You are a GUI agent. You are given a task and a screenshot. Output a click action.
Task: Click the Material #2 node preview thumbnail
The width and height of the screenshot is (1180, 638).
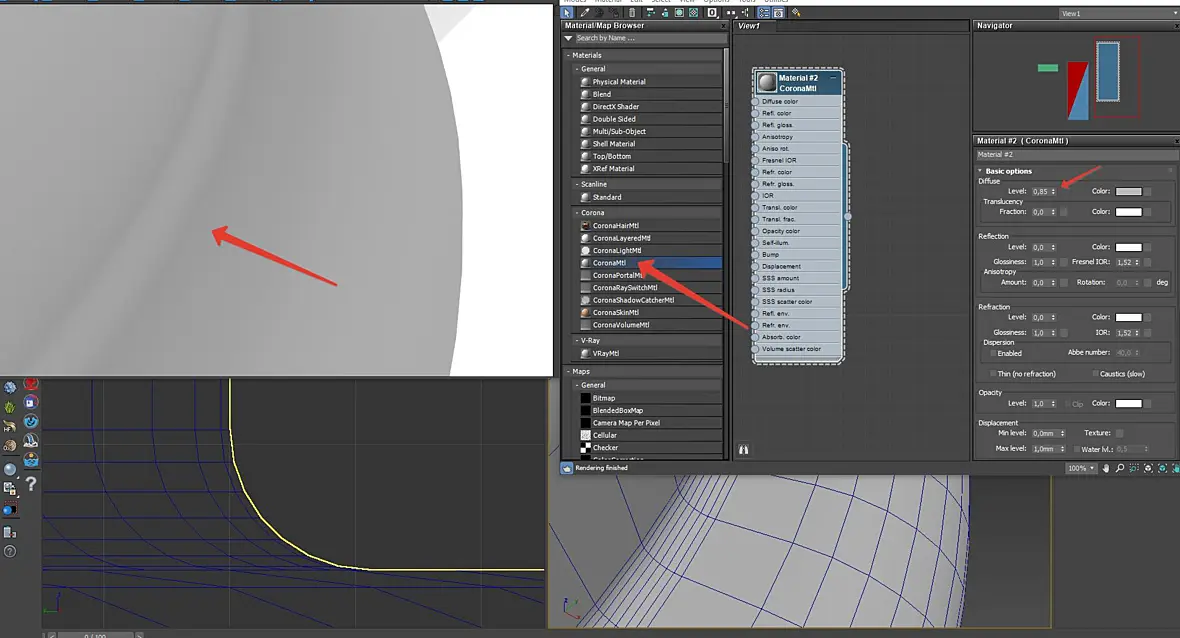[x=767, y=83]
